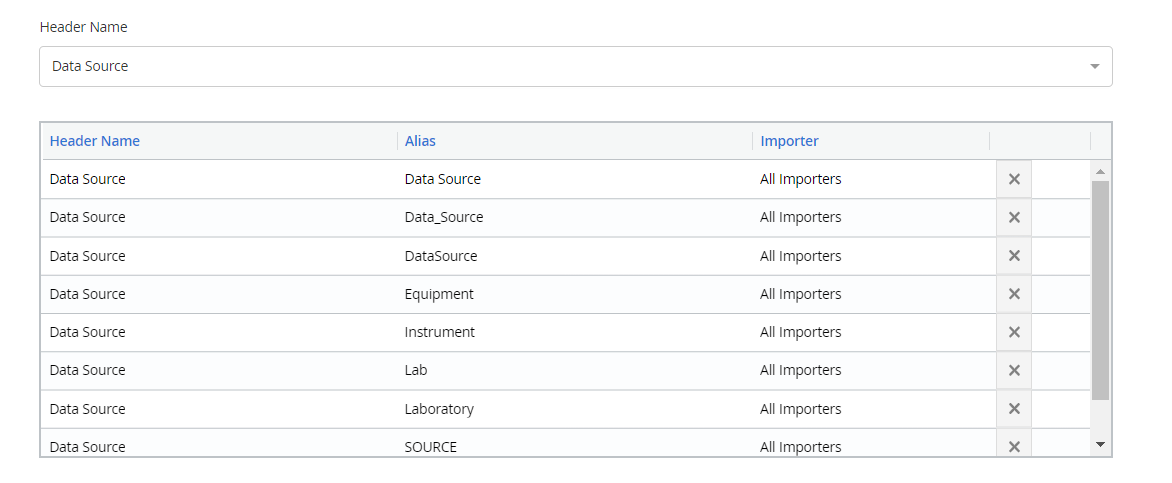Sort table by Alias column
This screenshot has width=1172, height=483.
(420, 141)
